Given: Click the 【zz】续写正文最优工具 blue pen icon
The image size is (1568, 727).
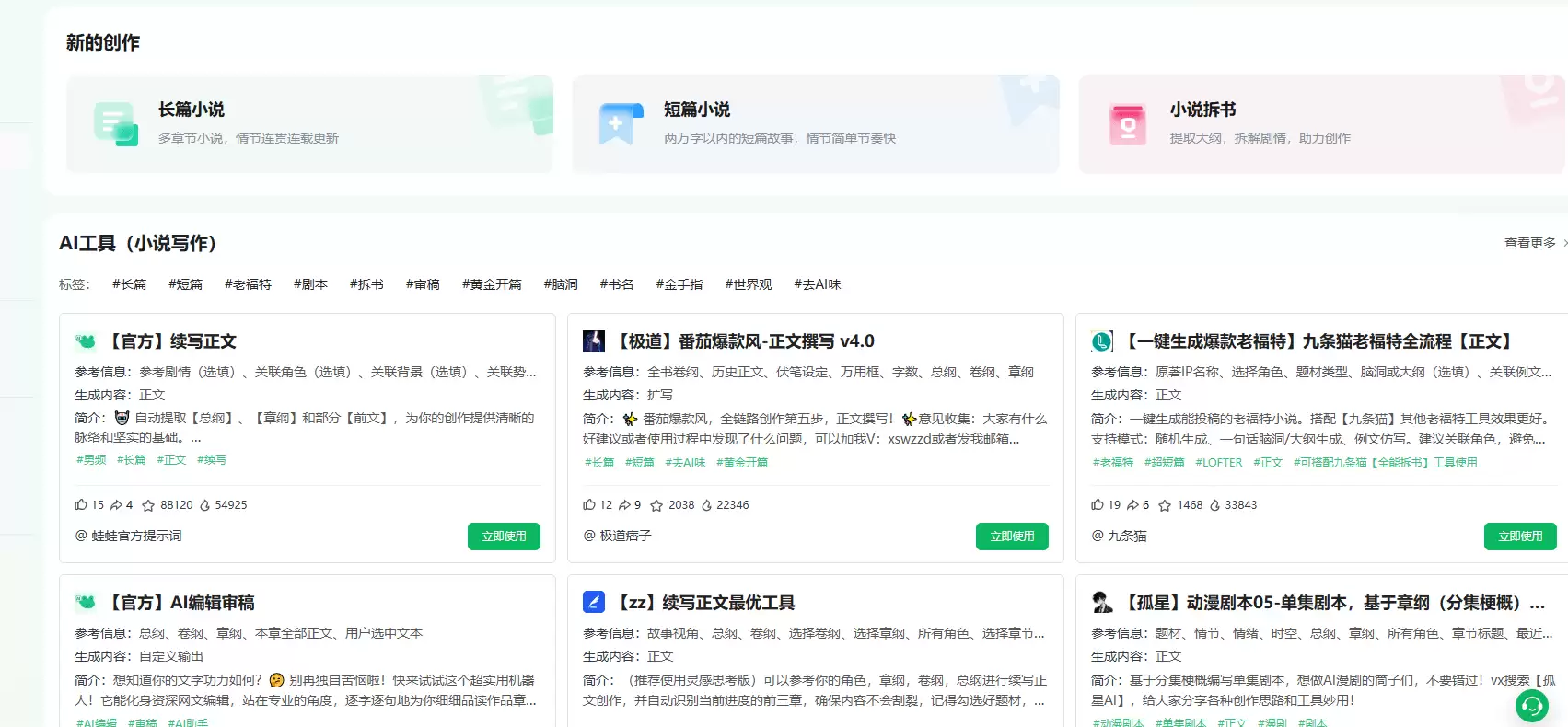Looking at the screenshot, I should click(x=594, y=602).
